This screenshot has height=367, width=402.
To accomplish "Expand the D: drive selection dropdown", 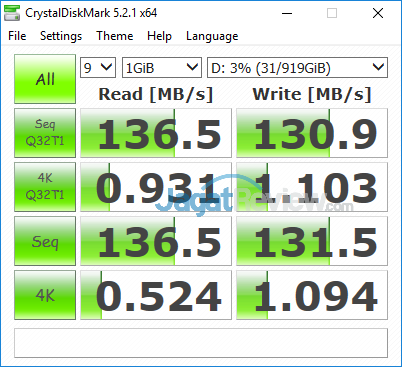I will point(297,68).
